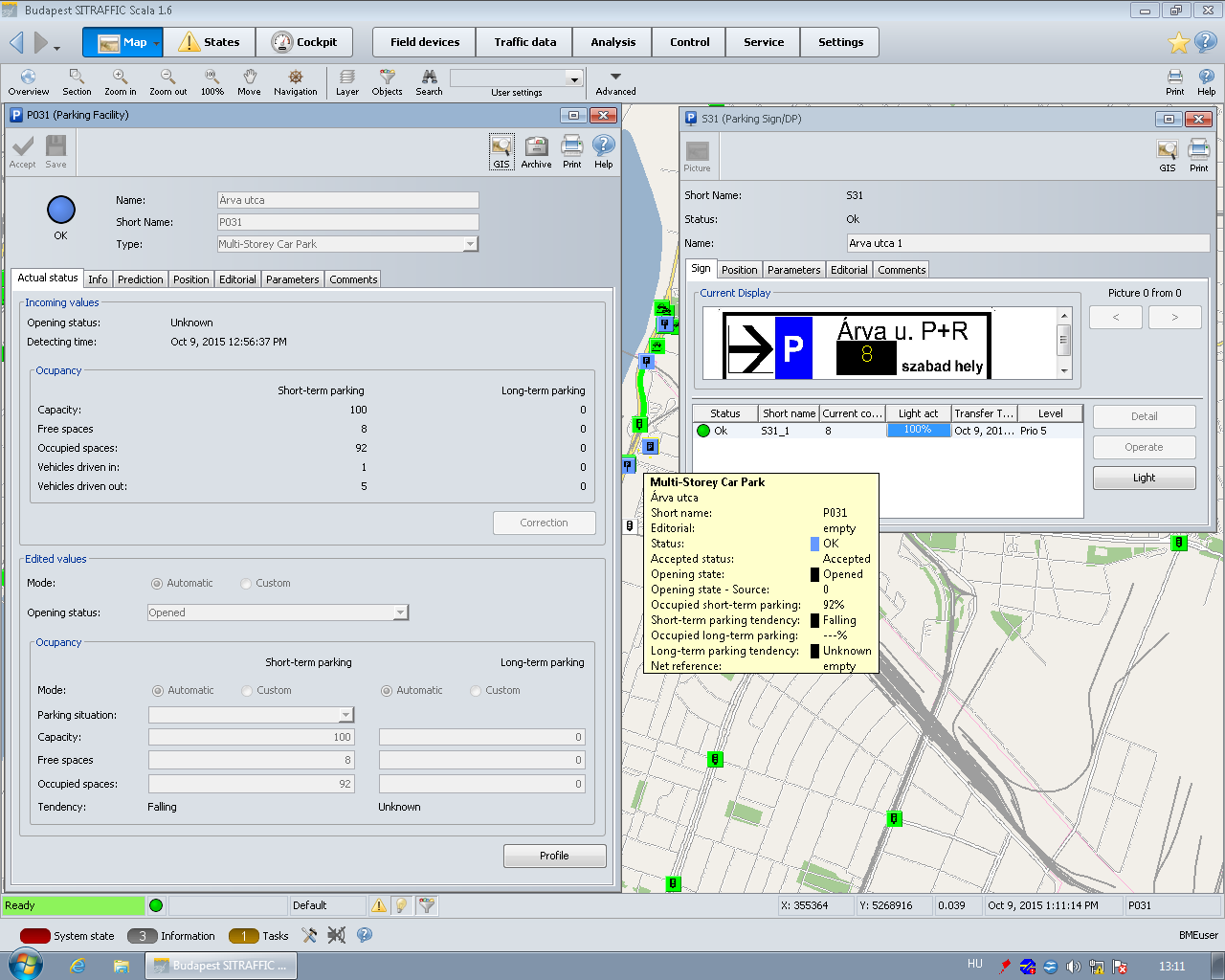
Task: Click the Profile button
Action: point(554,856)
